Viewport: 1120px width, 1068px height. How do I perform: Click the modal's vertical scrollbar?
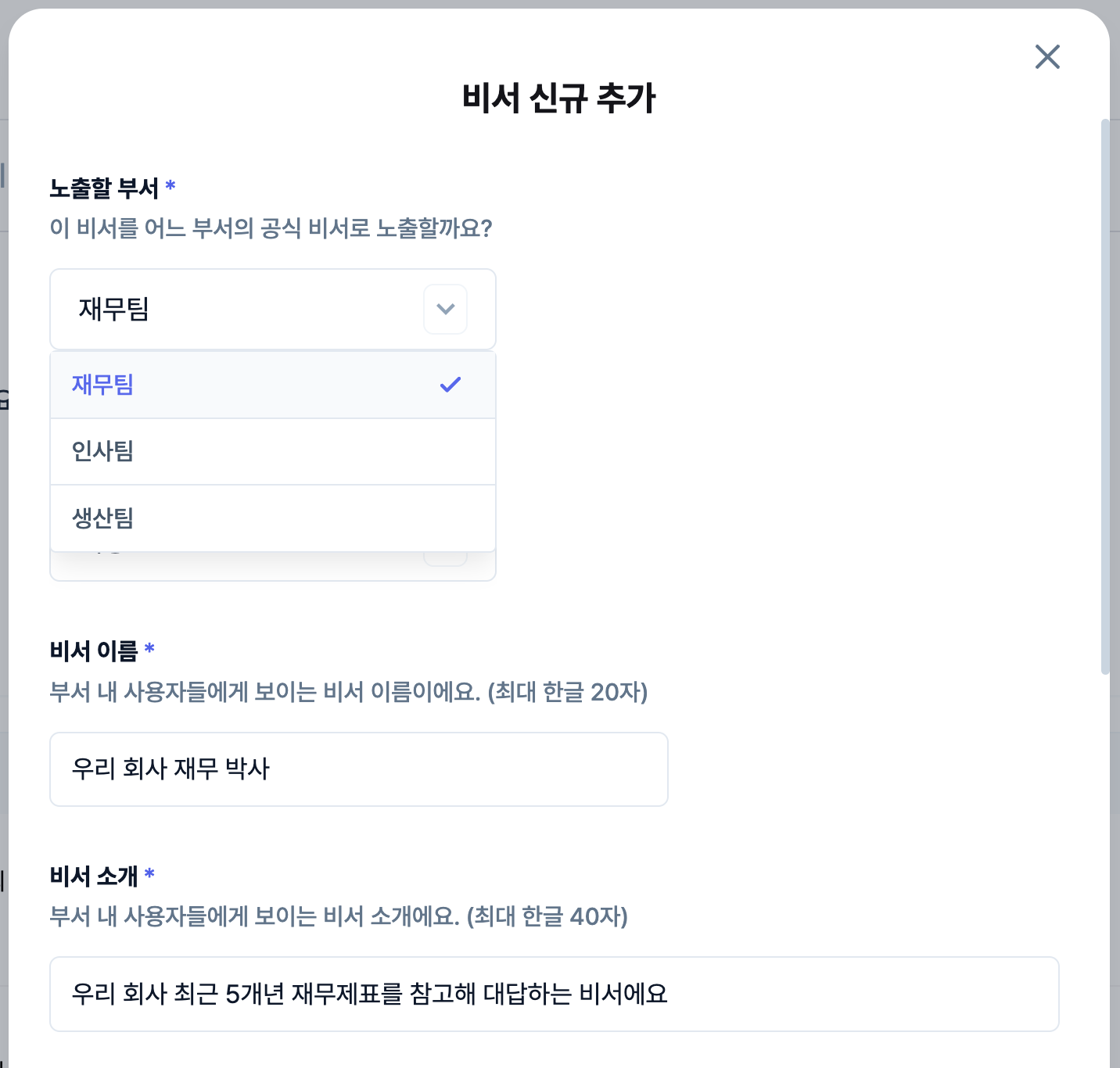click(1105, 396)
